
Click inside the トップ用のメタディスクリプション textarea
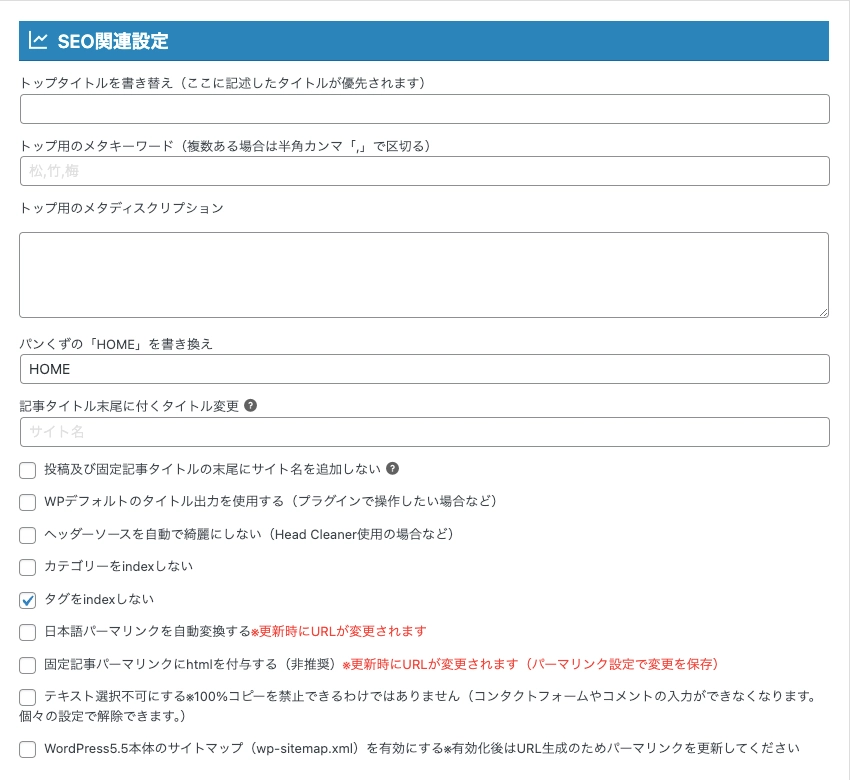(424, 275)
